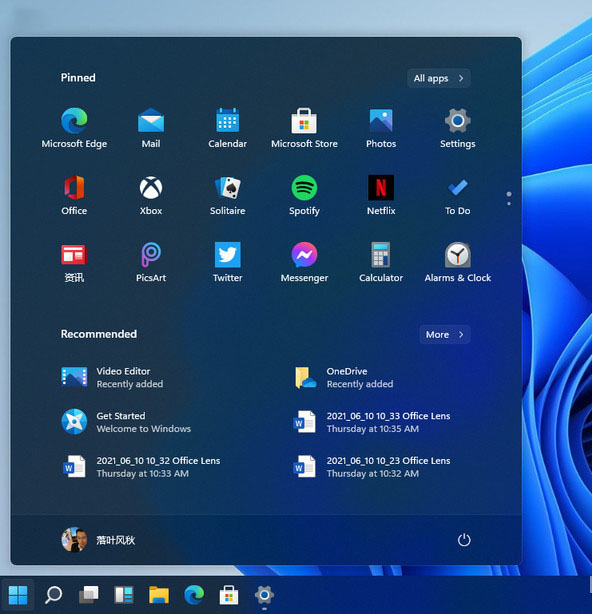Viewport: 592px width, 614px height.
Task: Open recommended OneDrive item
Action: 344,377
